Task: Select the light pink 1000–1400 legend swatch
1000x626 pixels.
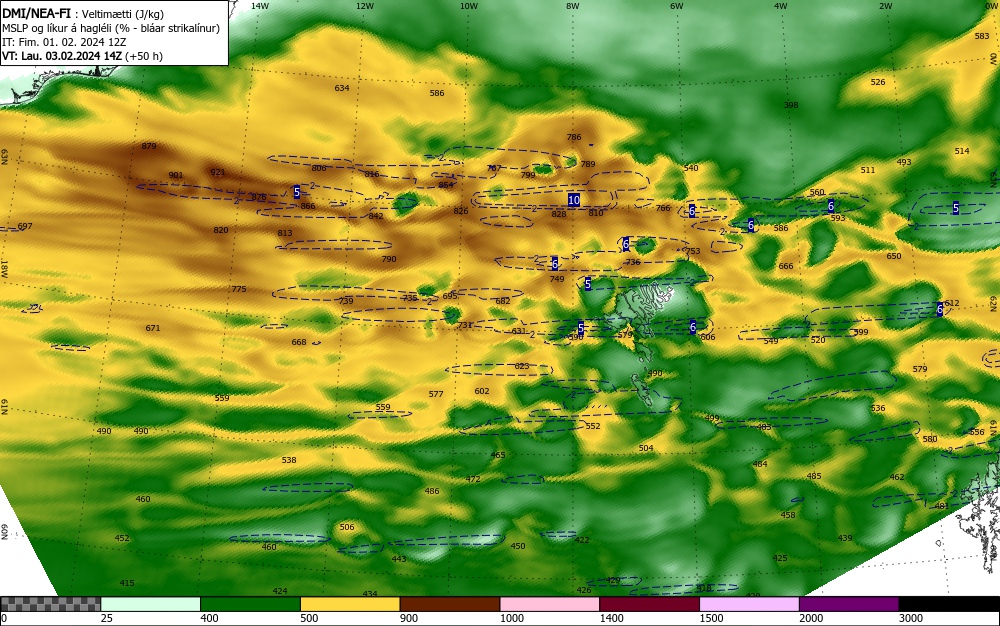Action: [x=550, y=604]
